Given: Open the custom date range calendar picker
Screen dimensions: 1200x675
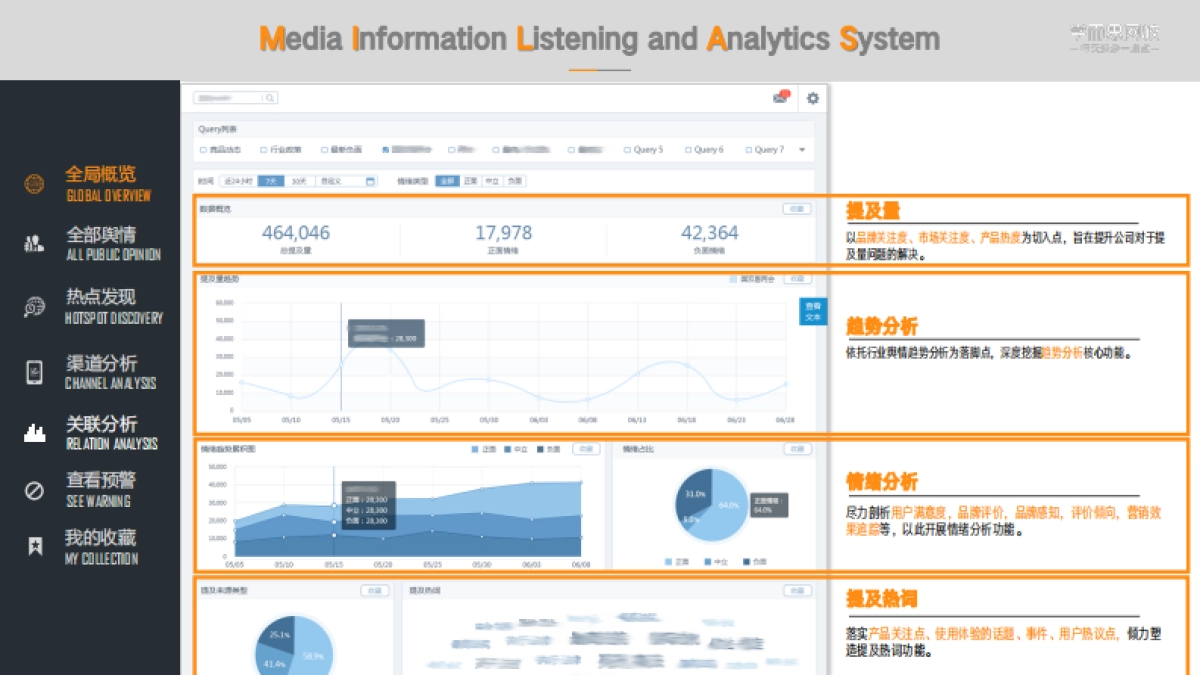Looking at the screenshot, I should [370, 181].
